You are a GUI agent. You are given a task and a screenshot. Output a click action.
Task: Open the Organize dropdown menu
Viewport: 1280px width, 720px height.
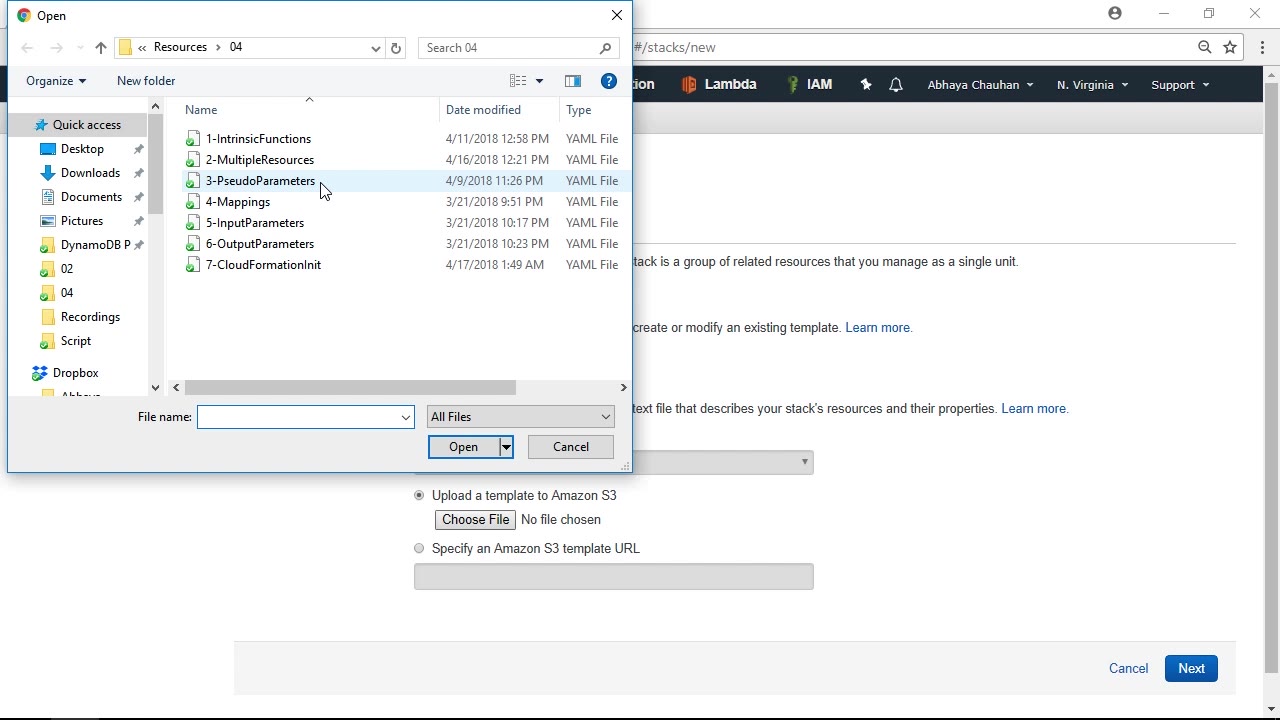56,81
